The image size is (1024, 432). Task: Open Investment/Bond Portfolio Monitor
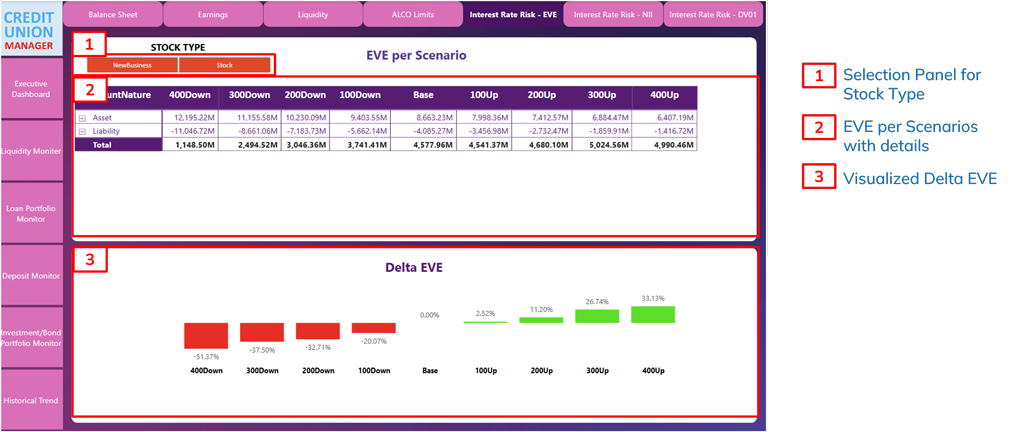point(31,337)
